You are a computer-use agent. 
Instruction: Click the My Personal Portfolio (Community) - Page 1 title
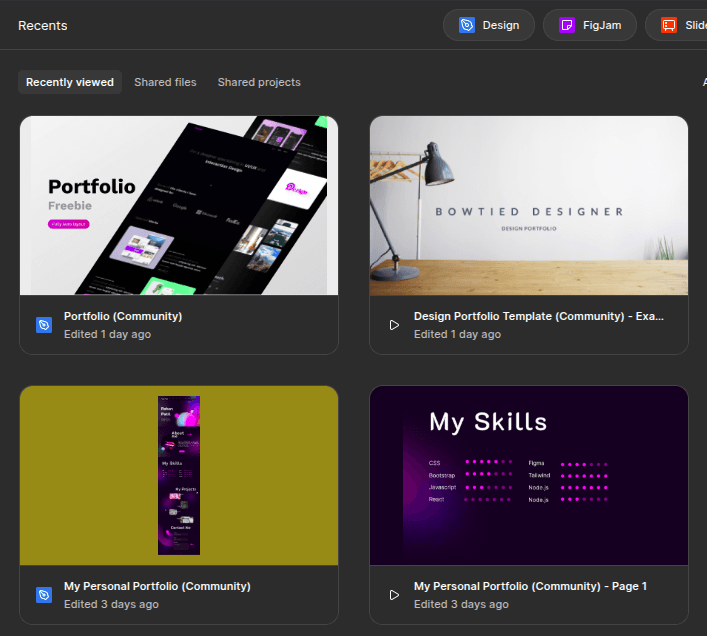(x=530, y=586)
